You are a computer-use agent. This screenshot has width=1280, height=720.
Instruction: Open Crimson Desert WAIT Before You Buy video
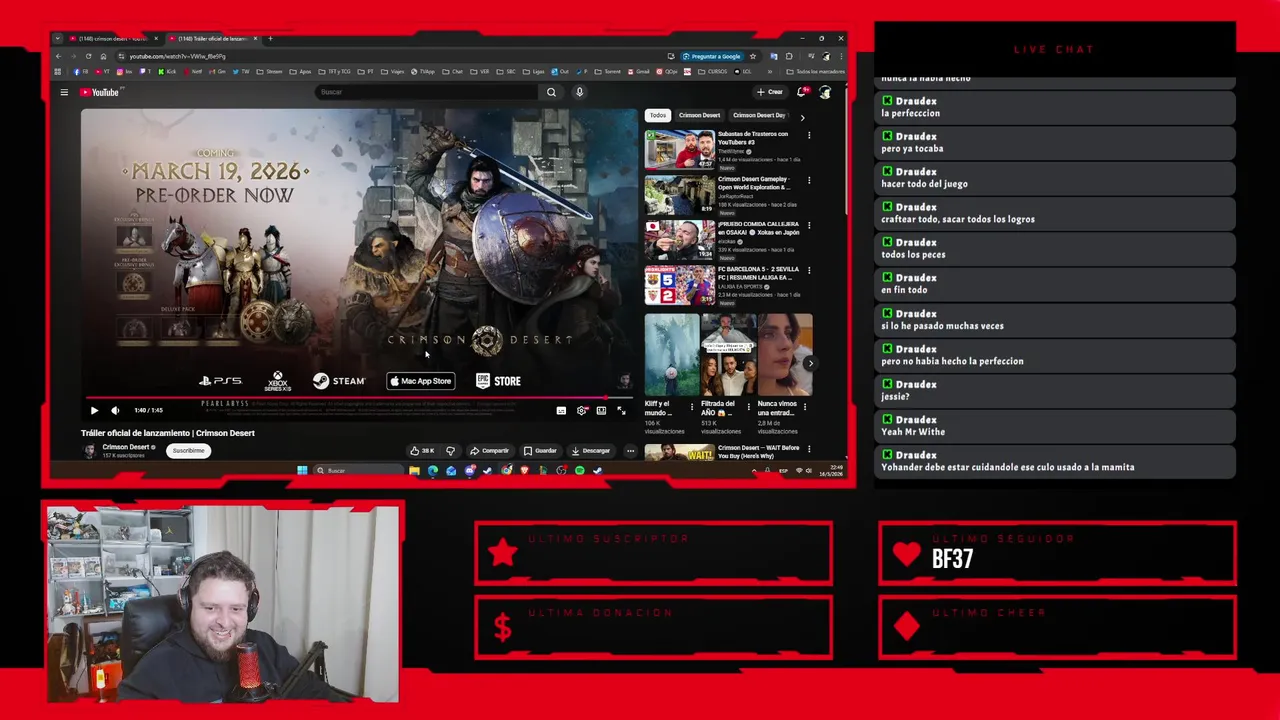click(680, 453)
